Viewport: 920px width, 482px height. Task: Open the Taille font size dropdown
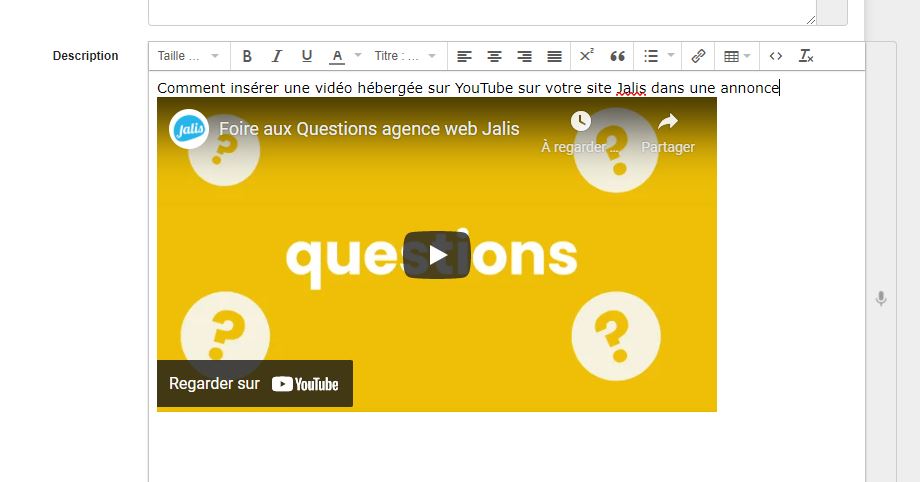click(188, 56)
